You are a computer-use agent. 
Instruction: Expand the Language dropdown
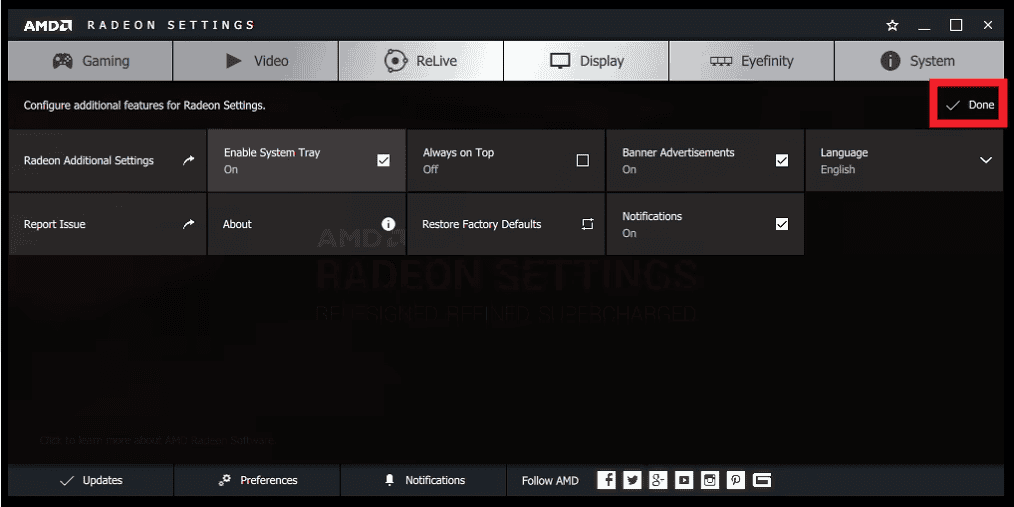(985, 160)
